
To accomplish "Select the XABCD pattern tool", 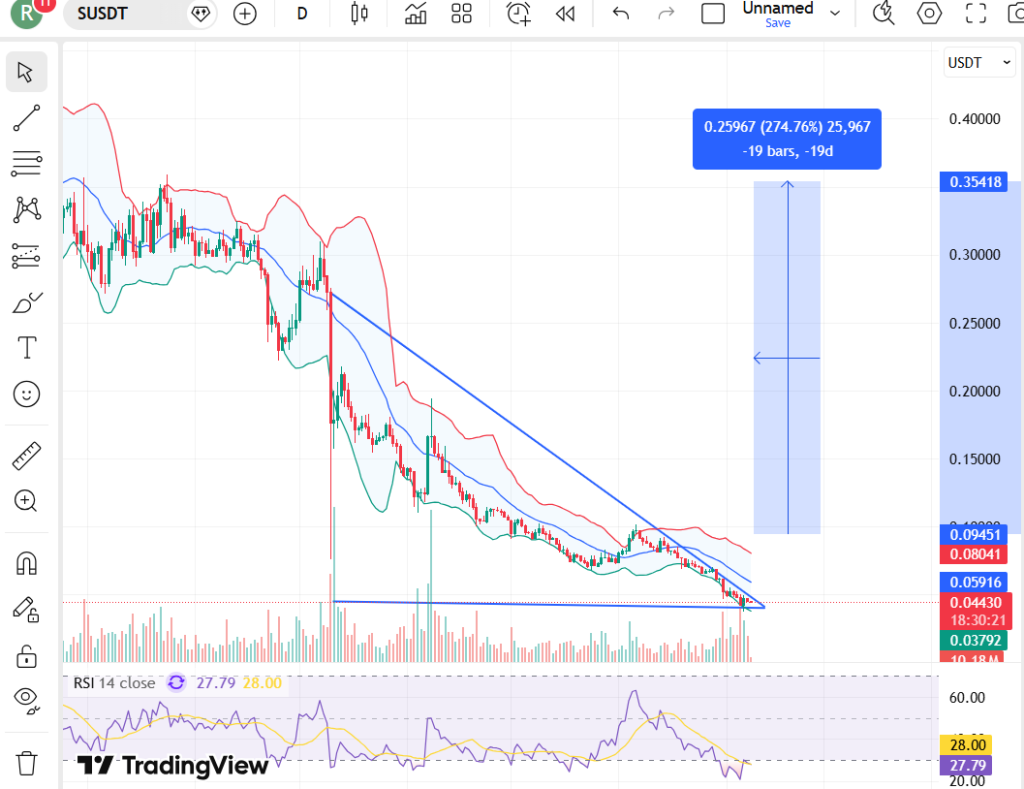I will tap(26, 209).
